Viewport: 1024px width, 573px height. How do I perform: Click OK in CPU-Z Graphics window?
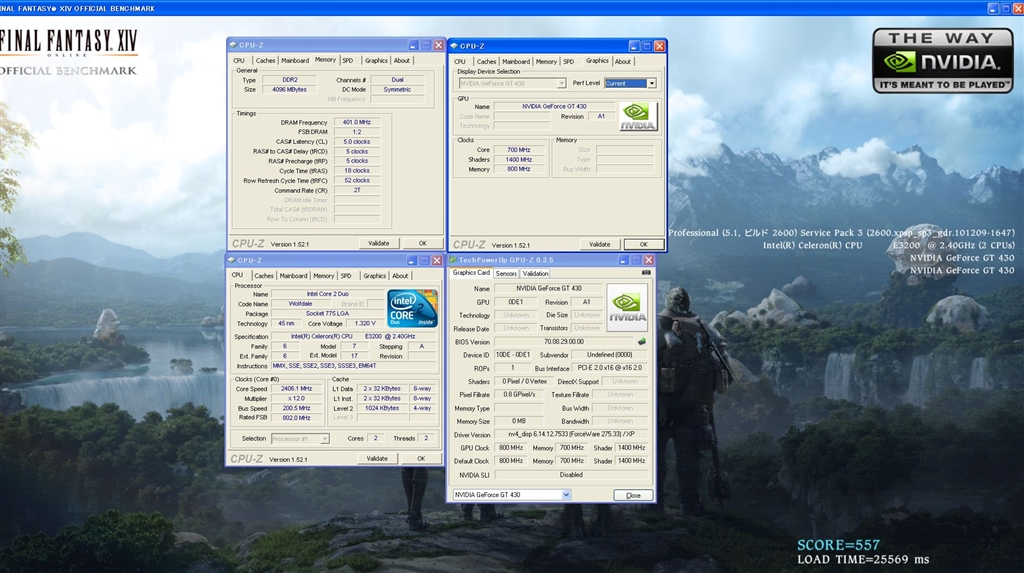[x=643, y=244]
